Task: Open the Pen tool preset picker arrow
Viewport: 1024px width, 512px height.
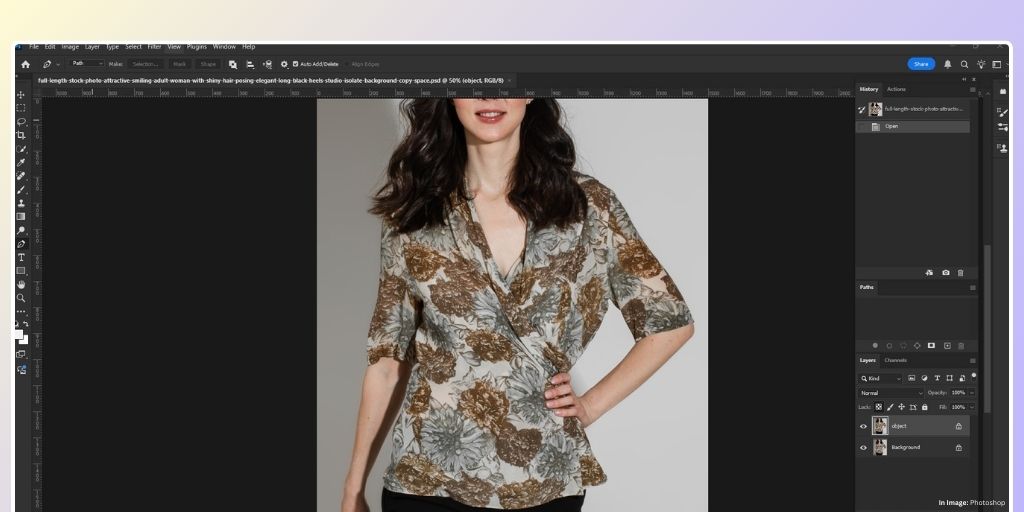Action: [58, 65]
